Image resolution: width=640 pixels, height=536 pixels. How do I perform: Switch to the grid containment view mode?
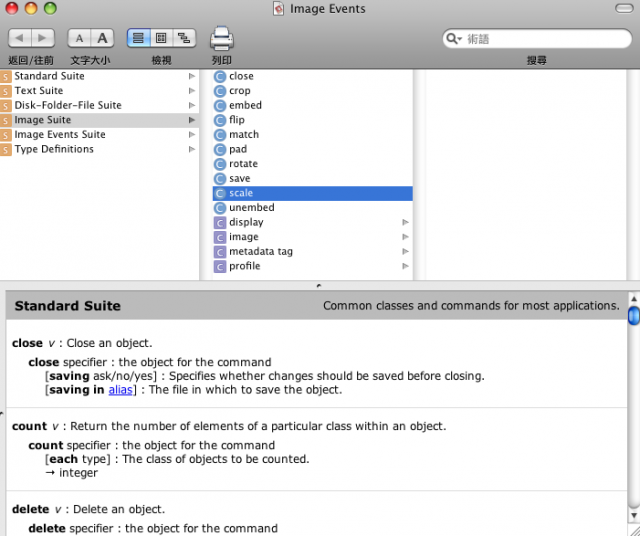click(x=161, y=38)
